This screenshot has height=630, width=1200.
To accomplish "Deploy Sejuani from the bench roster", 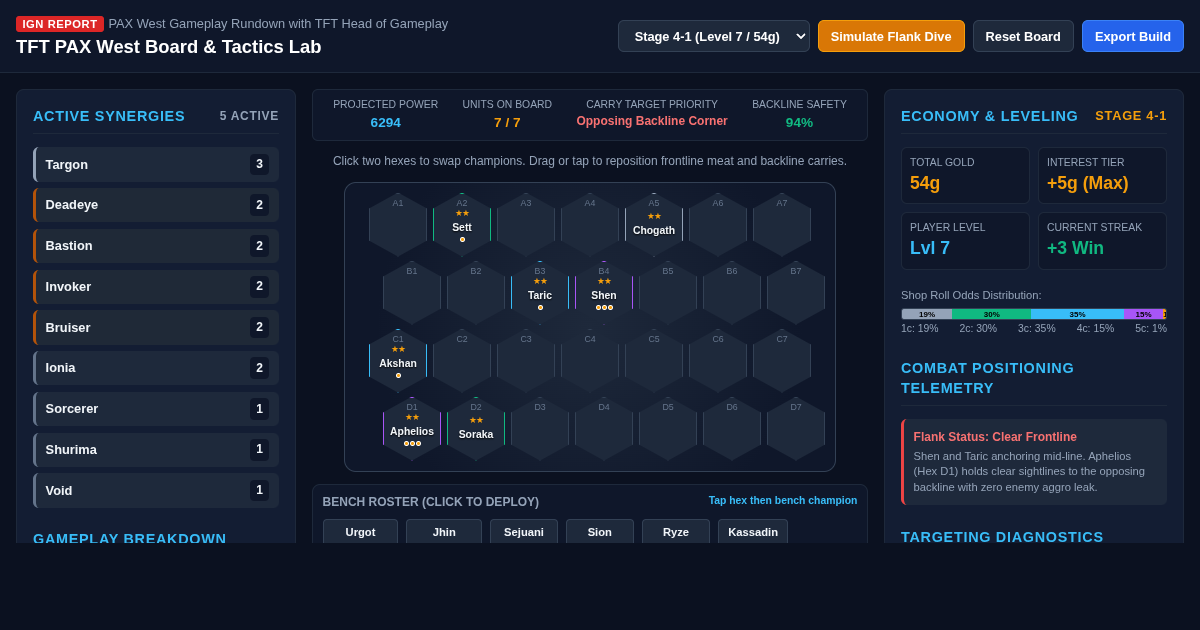I will 524,531.
